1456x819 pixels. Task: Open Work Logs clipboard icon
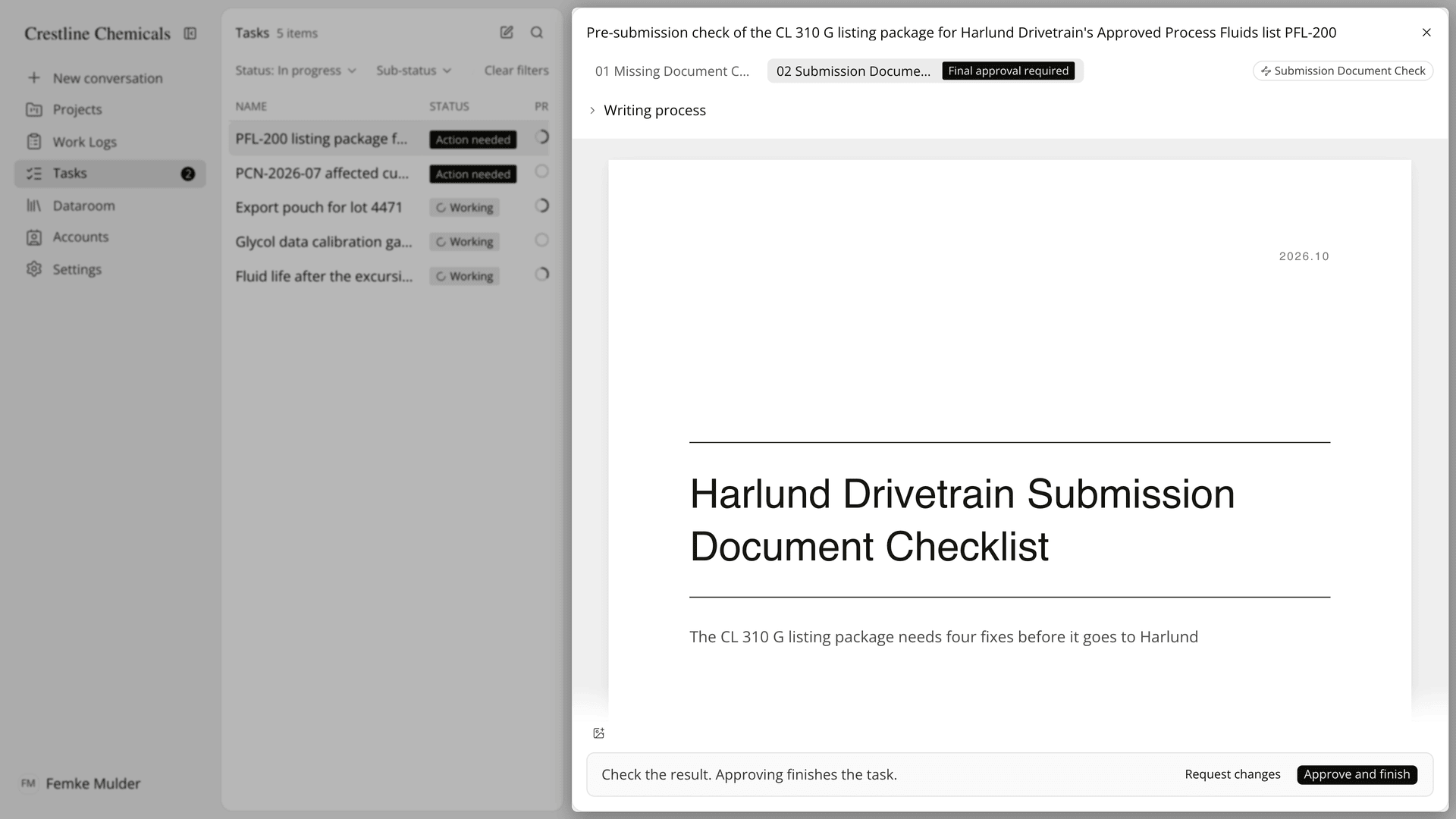coord(34,142)
